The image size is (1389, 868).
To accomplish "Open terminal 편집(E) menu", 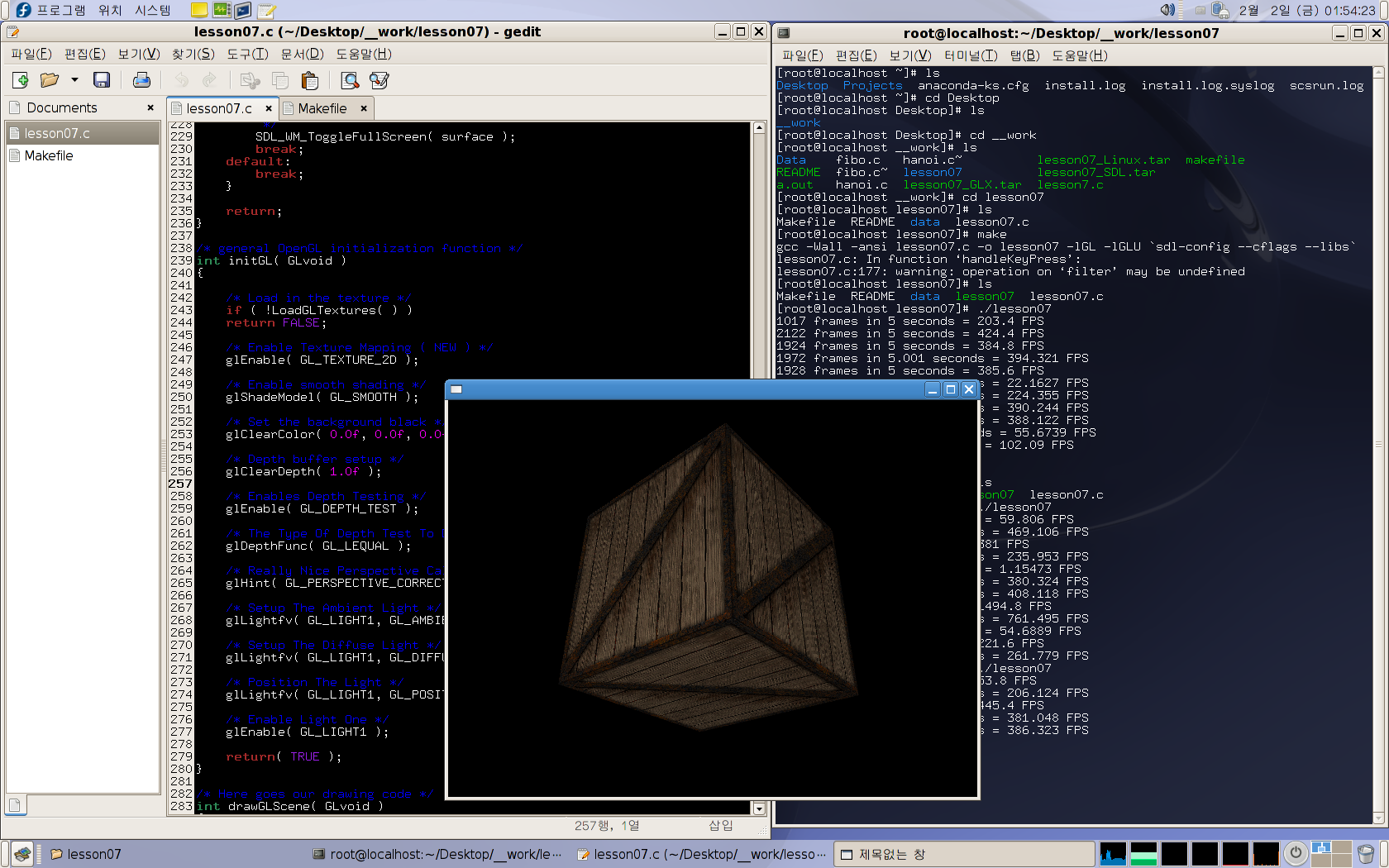I will coord(857,55).
